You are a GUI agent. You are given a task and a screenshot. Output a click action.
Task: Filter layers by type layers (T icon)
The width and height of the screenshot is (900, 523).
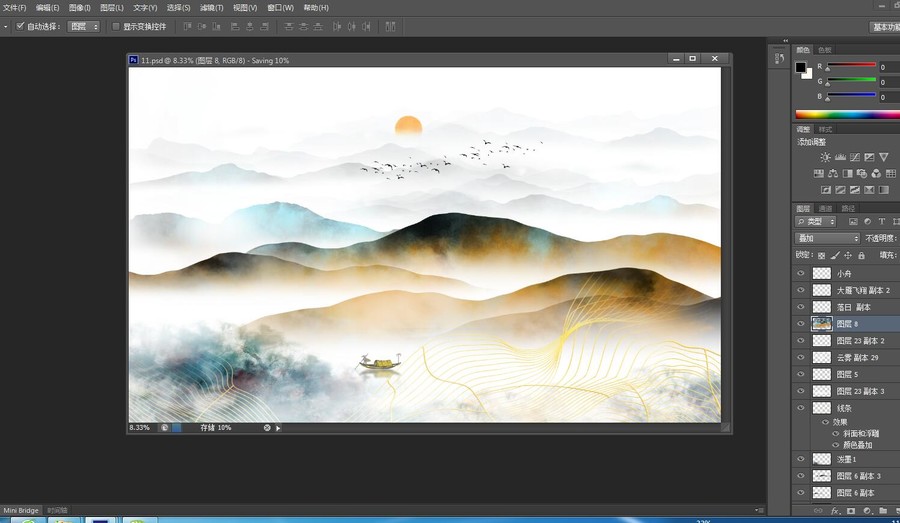[x=882, y=222]
